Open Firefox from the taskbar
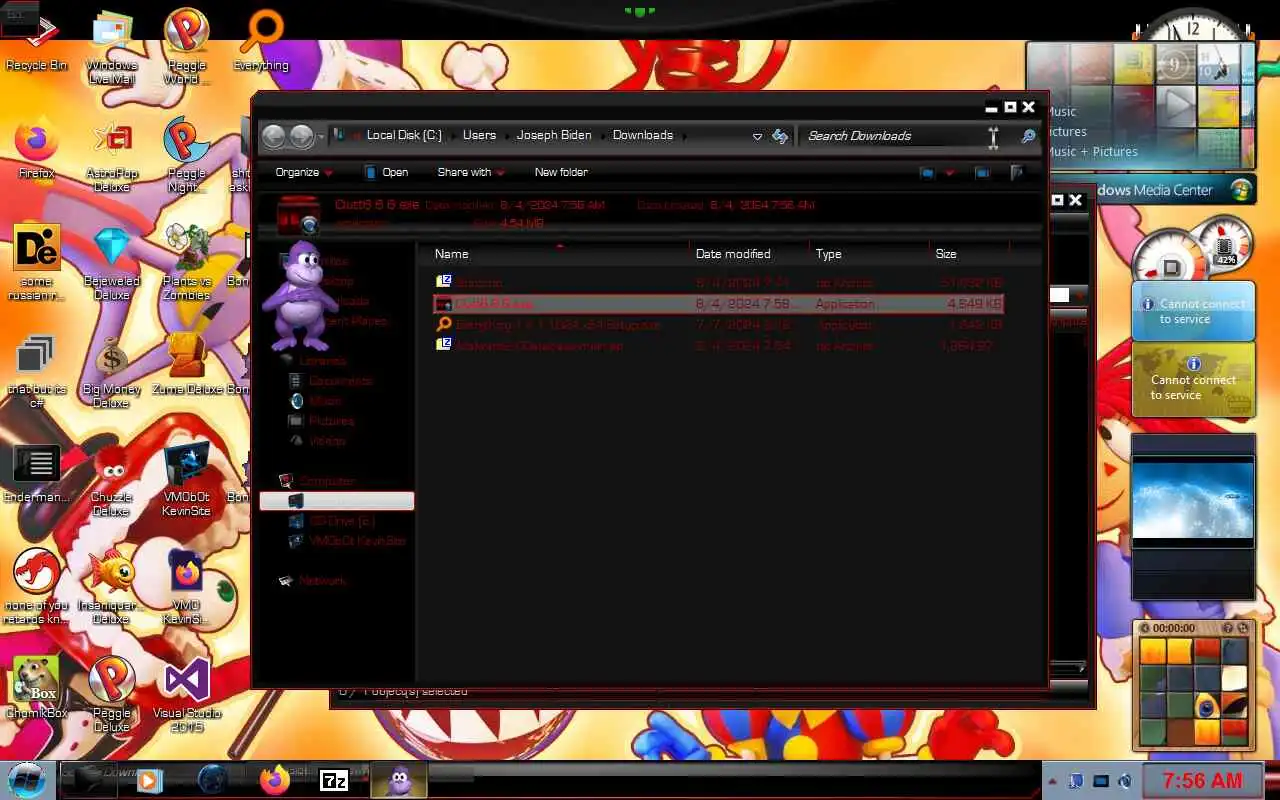The width and height of the screenshot is (1280, 800). click(x=273, y=780)
